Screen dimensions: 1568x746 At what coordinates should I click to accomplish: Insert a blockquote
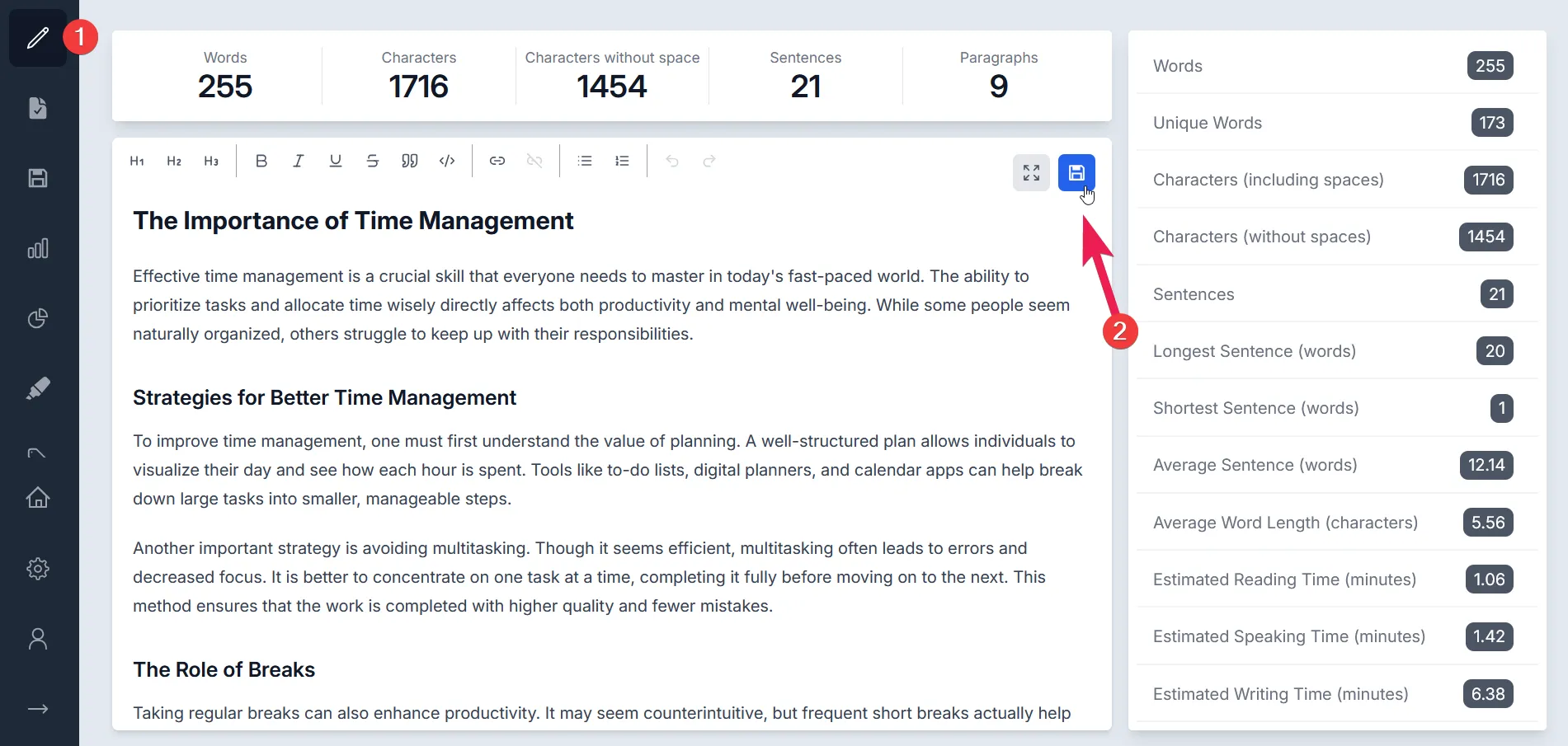tap(410, 162)
